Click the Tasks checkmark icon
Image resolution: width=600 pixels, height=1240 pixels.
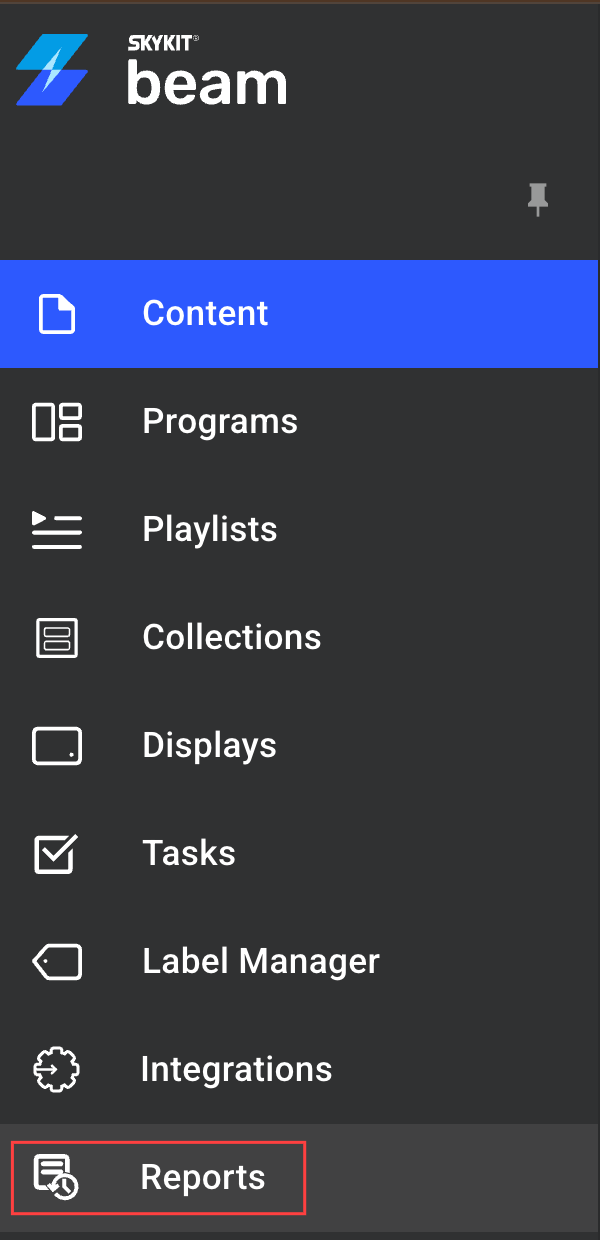[x=56, y=853]
